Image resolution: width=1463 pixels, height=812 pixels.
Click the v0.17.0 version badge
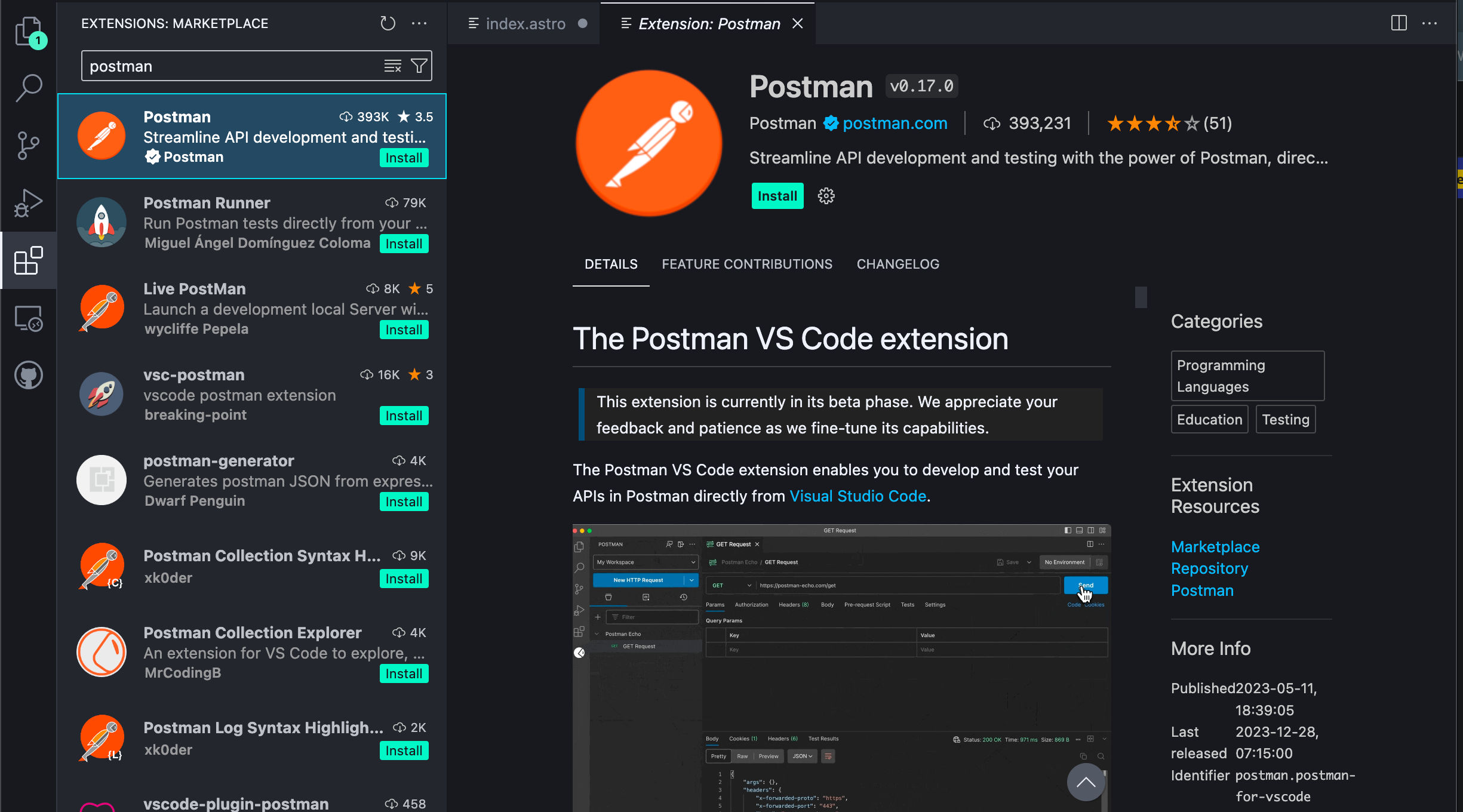click(x=921, y=86)
